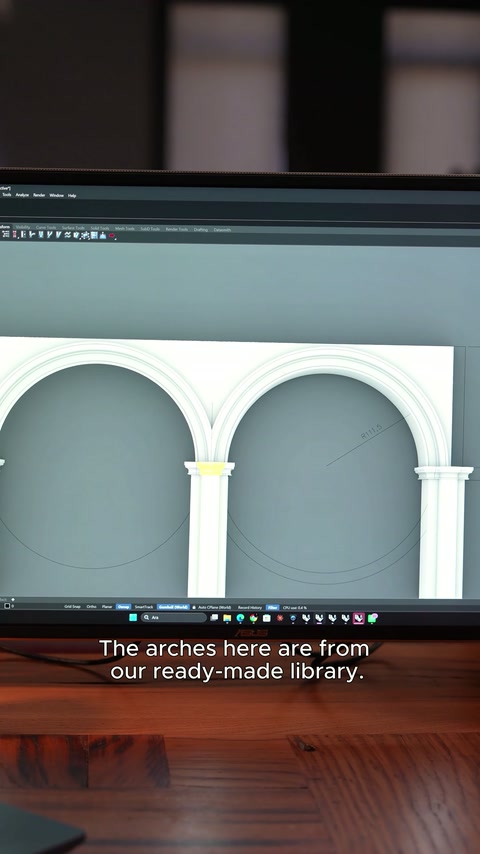Toggle the selection Filter button
This screenshot has width=480, height=854.
[272, 607]
